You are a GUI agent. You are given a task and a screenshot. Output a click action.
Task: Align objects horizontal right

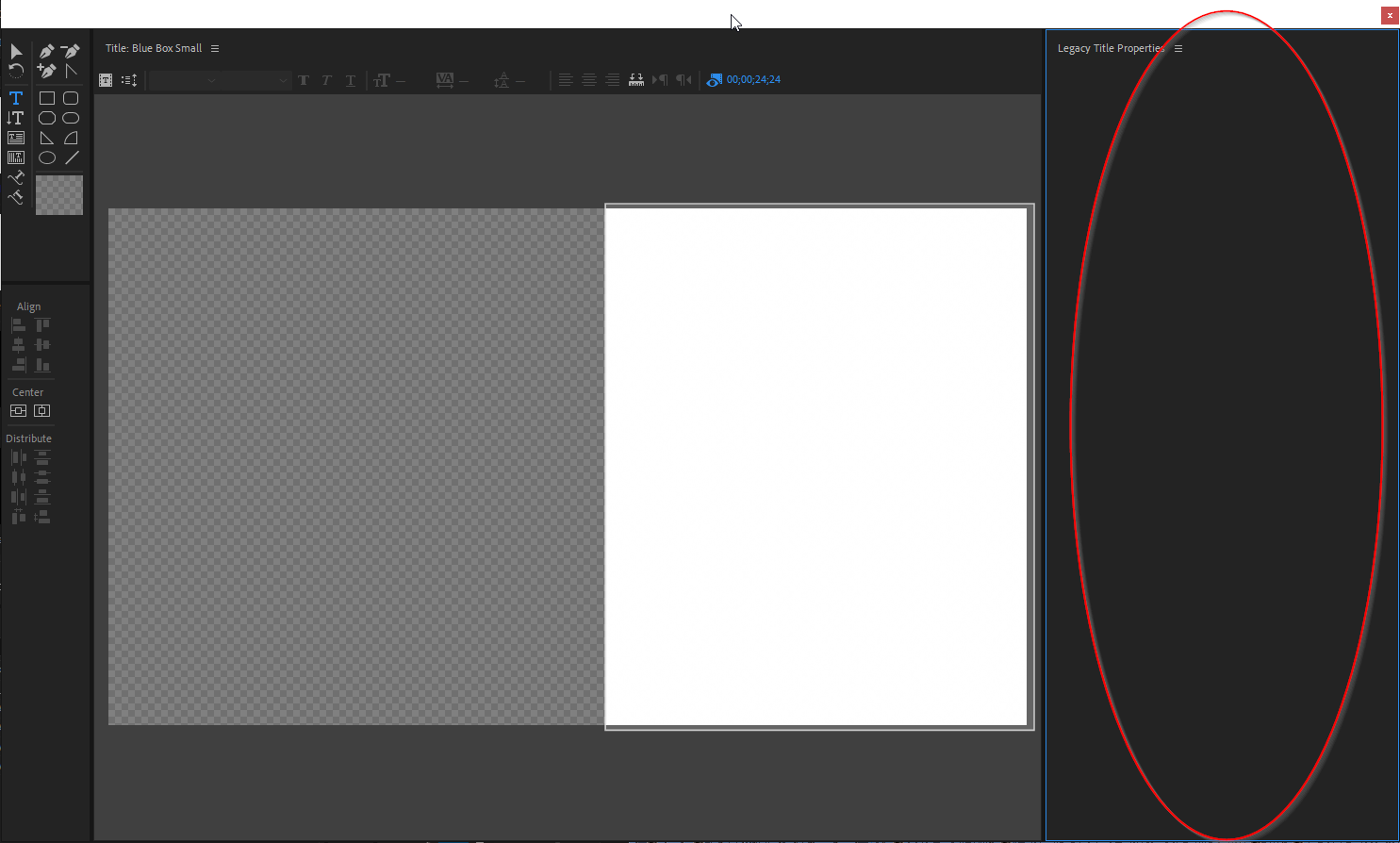coord(18,365)
